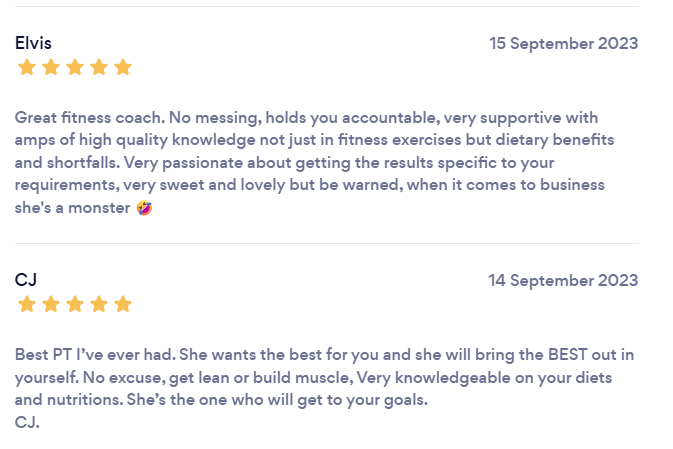
Task: Click the reviewer name CJ heading
Action: [26, 280]
